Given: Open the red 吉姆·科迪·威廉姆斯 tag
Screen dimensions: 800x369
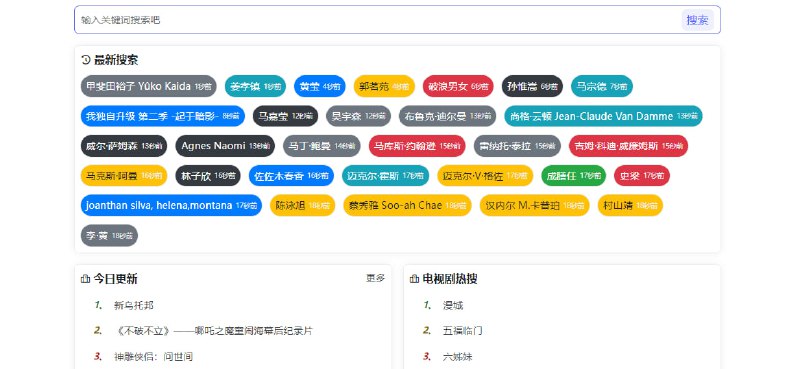Looking at the screenshot, I should point(628,146).
